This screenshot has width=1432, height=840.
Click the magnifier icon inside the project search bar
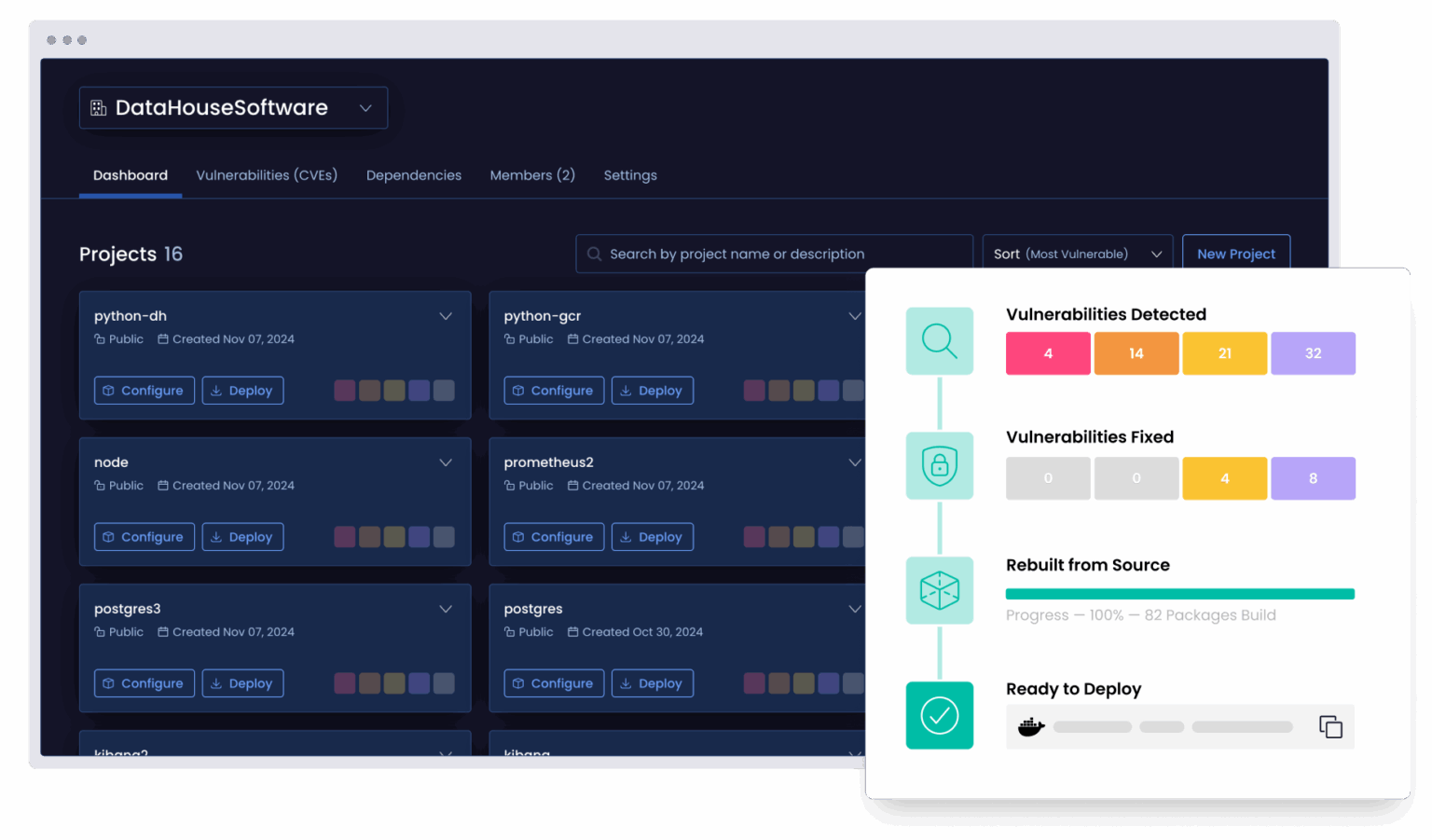594,254
